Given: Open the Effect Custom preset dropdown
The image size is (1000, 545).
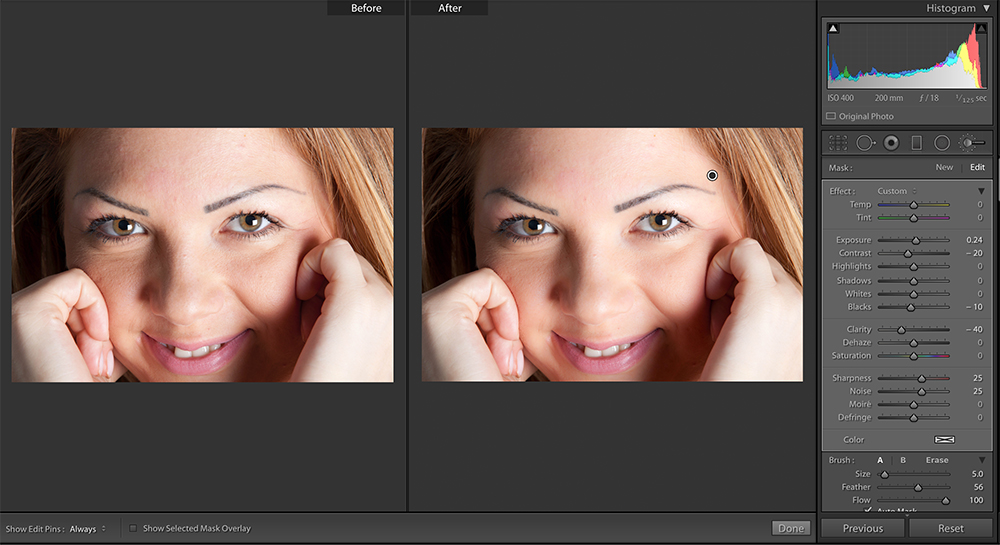Looking at the screenshot, I should pos(897,191).
